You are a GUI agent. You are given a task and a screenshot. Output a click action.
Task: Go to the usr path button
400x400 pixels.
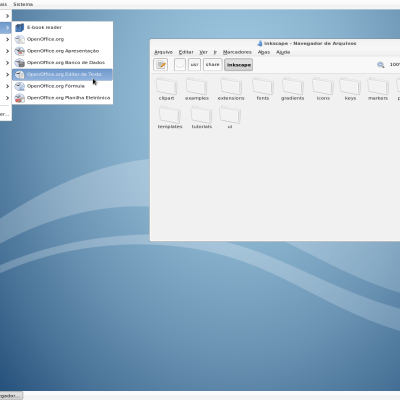tap(195, 65)
